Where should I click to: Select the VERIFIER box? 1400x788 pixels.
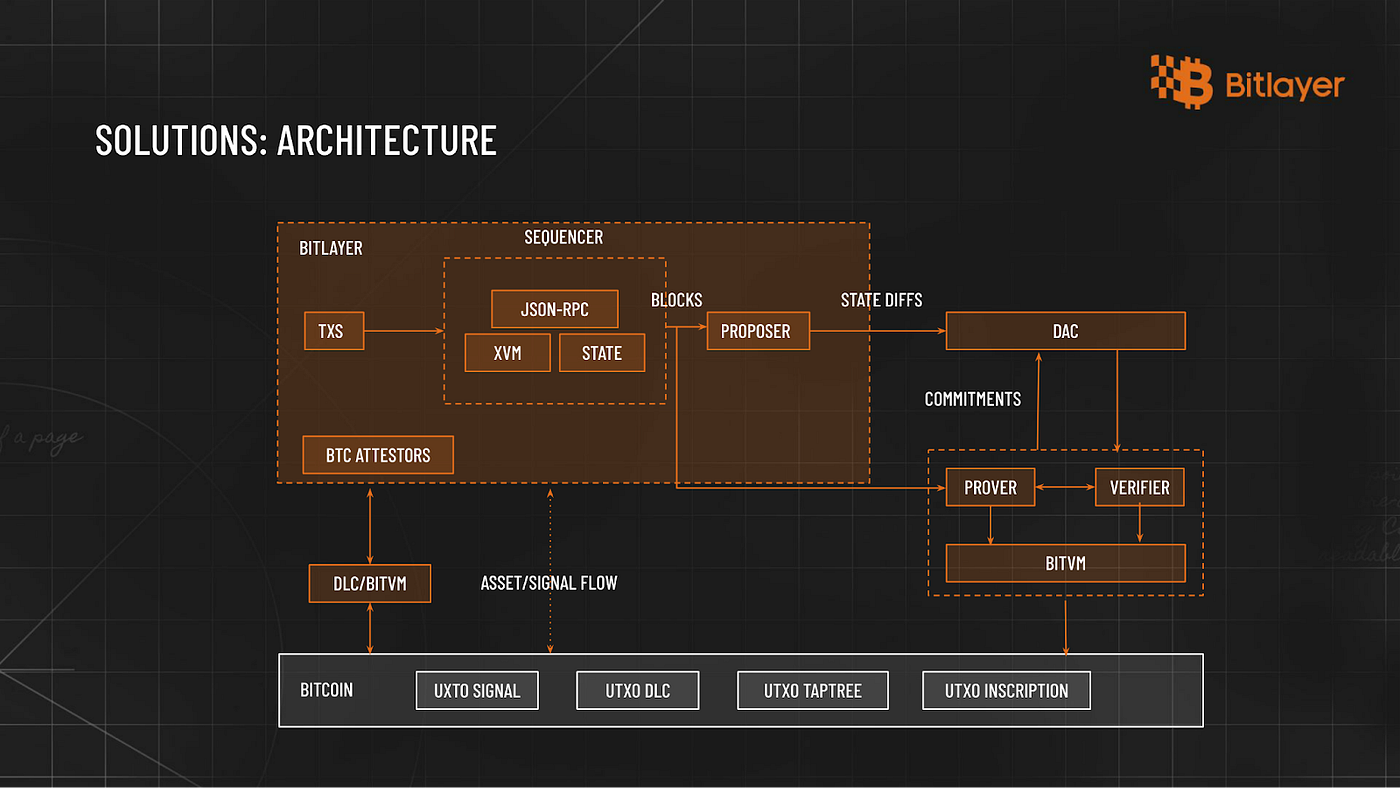(x=1140, y=487)
